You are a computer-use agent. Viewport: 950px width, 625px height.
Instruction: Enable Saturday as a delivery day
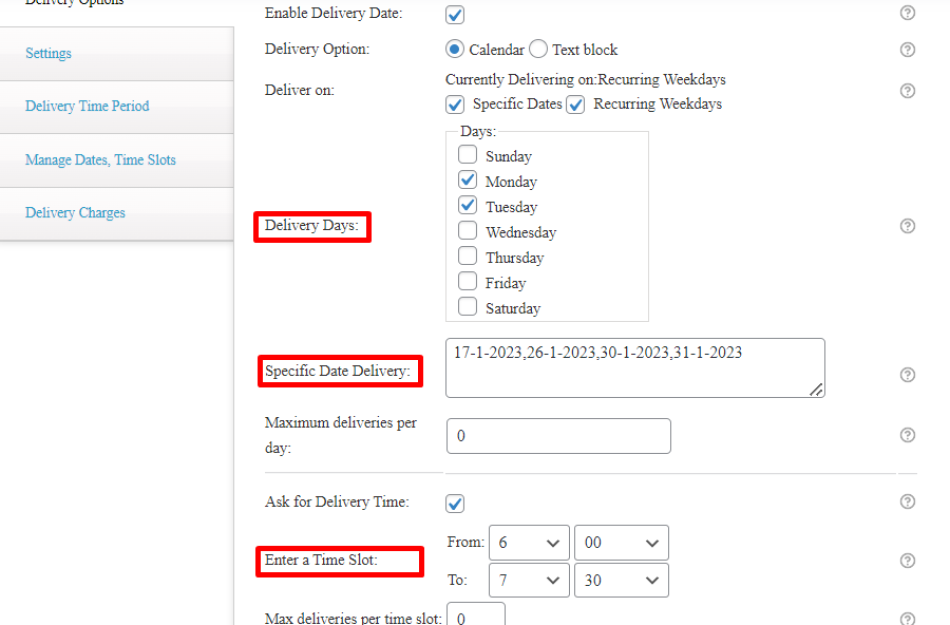(x=467, y=307)
